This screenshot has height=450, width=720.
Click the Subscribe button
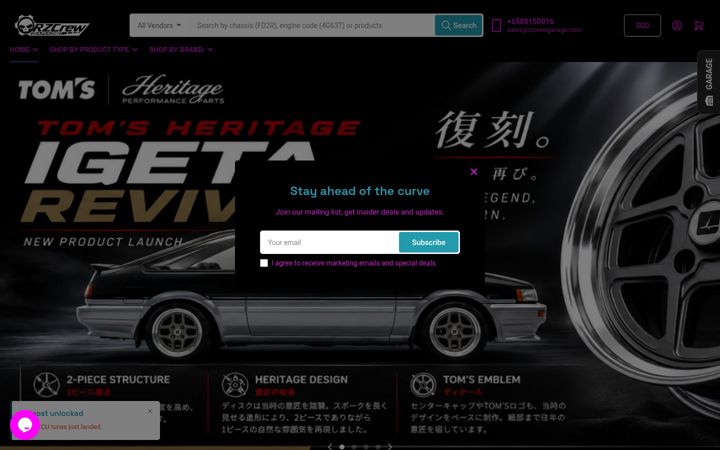(x=428, y=242)
